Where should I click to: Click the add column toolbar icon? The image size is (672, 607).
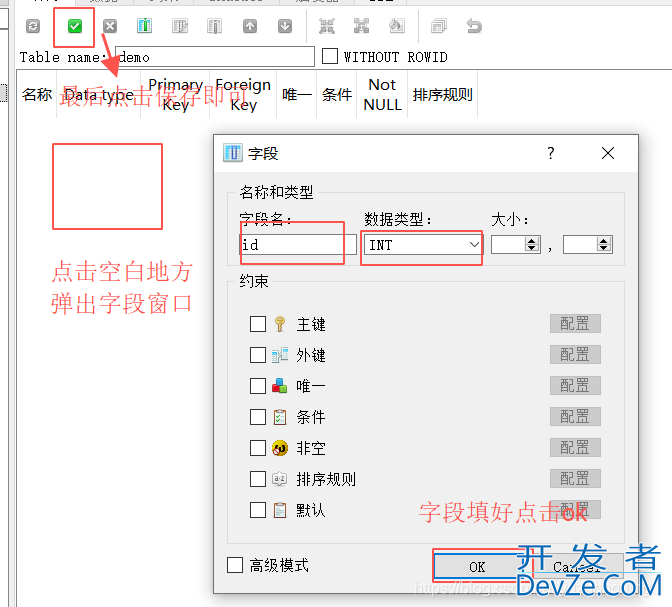pos(145,27)
